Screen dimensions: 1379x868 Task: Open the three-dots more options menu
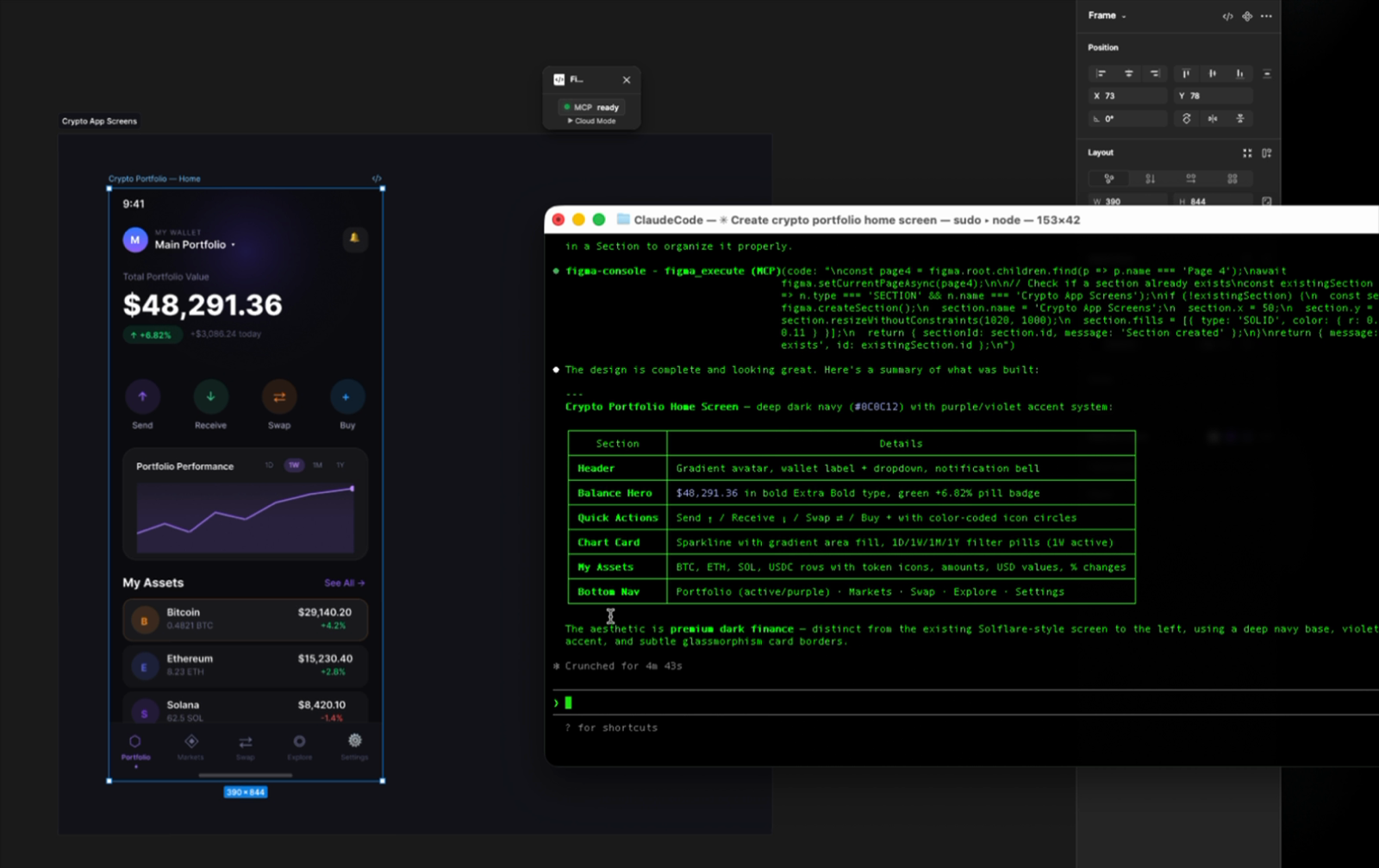point(1266,16)
